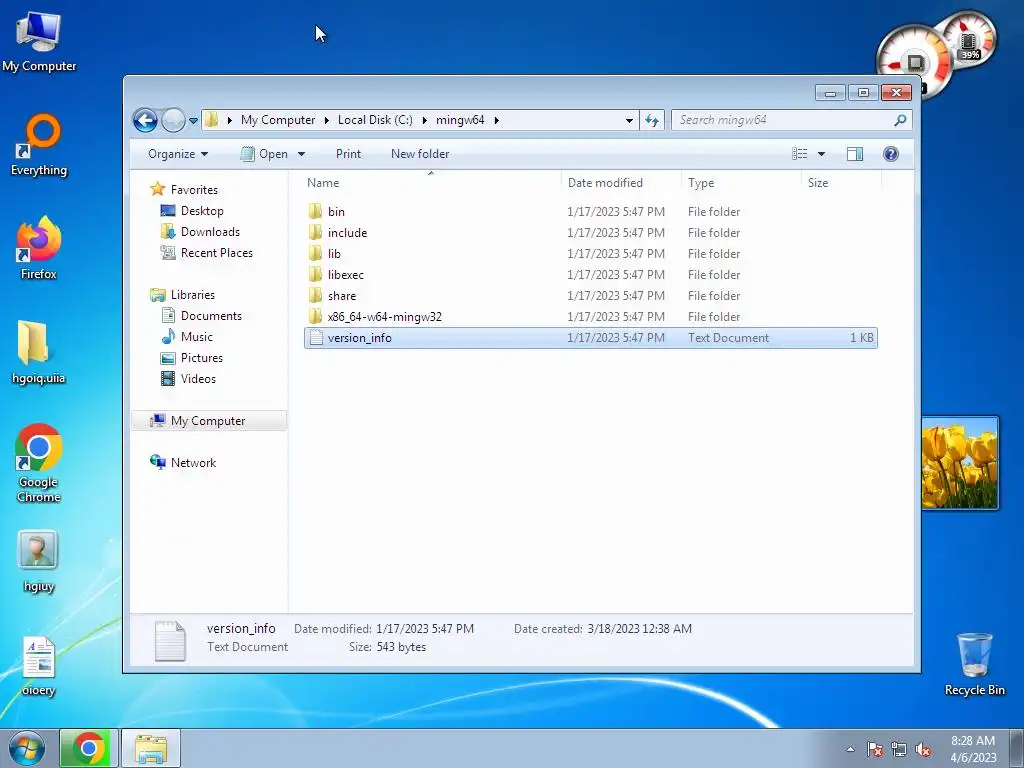The image size is (1024, 768).
Task: Go back with the Explorer Back arrow
Action: [145, 120]
